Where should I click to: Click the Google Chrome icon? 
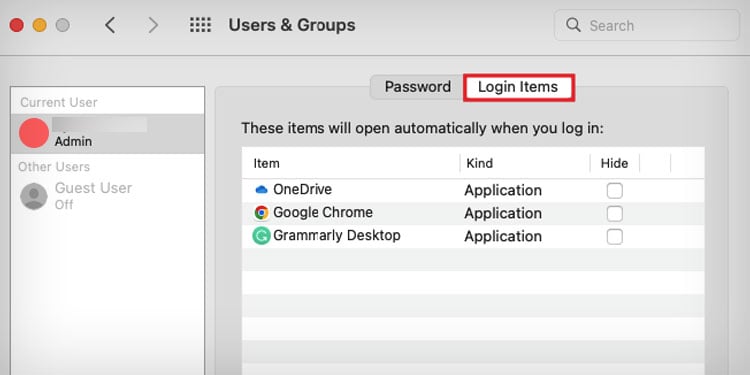261,213
